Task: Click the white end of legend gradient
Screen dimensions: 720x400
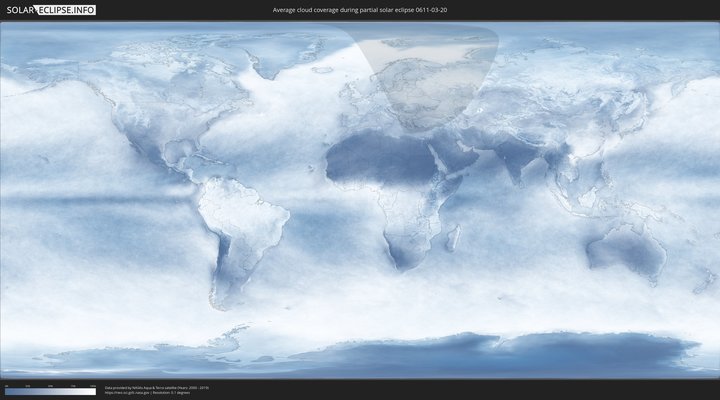Action: pyautogui.click(x=92, y=392)
